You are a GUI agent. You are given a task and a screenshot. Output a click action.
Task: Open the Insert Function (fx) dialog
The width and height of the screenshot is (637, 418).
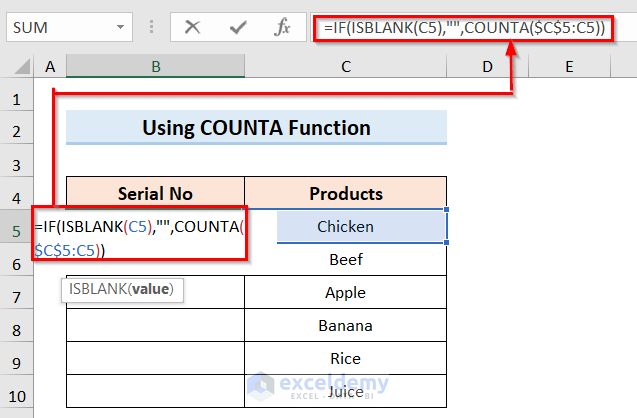click(x=283, y=28)
